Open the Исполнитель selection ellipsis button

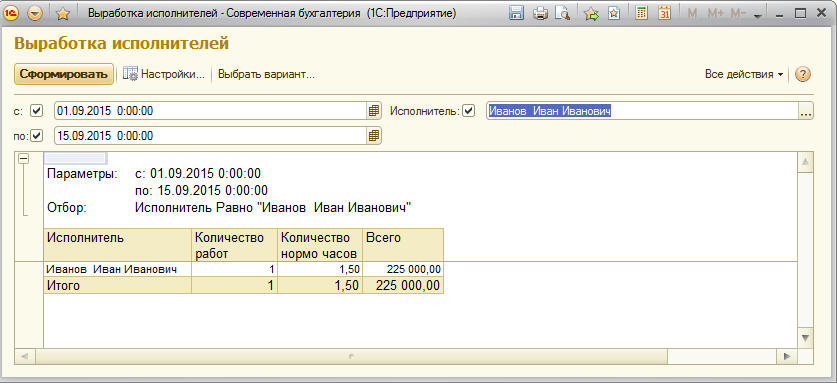tap(806, 111)
